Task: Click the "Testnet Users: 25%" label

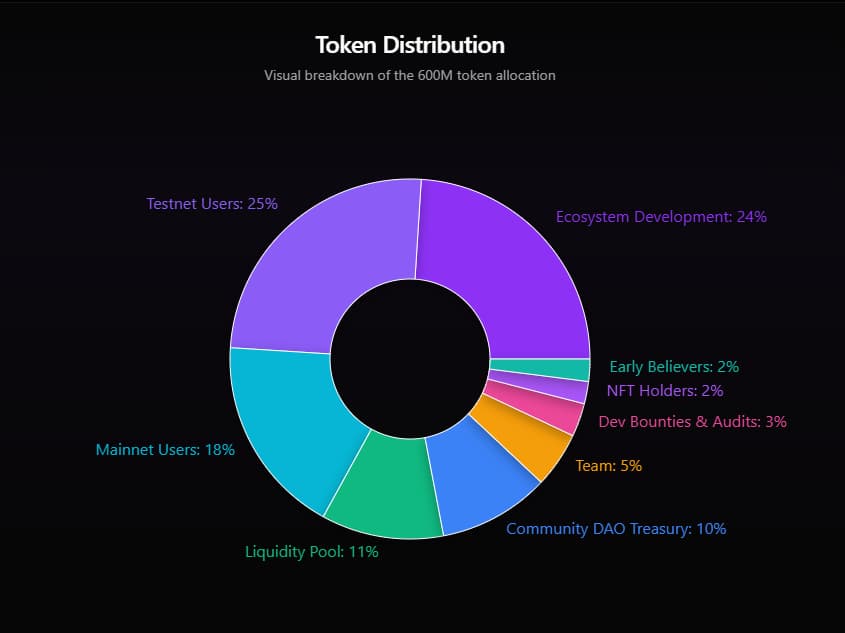Action: point(212,203)
